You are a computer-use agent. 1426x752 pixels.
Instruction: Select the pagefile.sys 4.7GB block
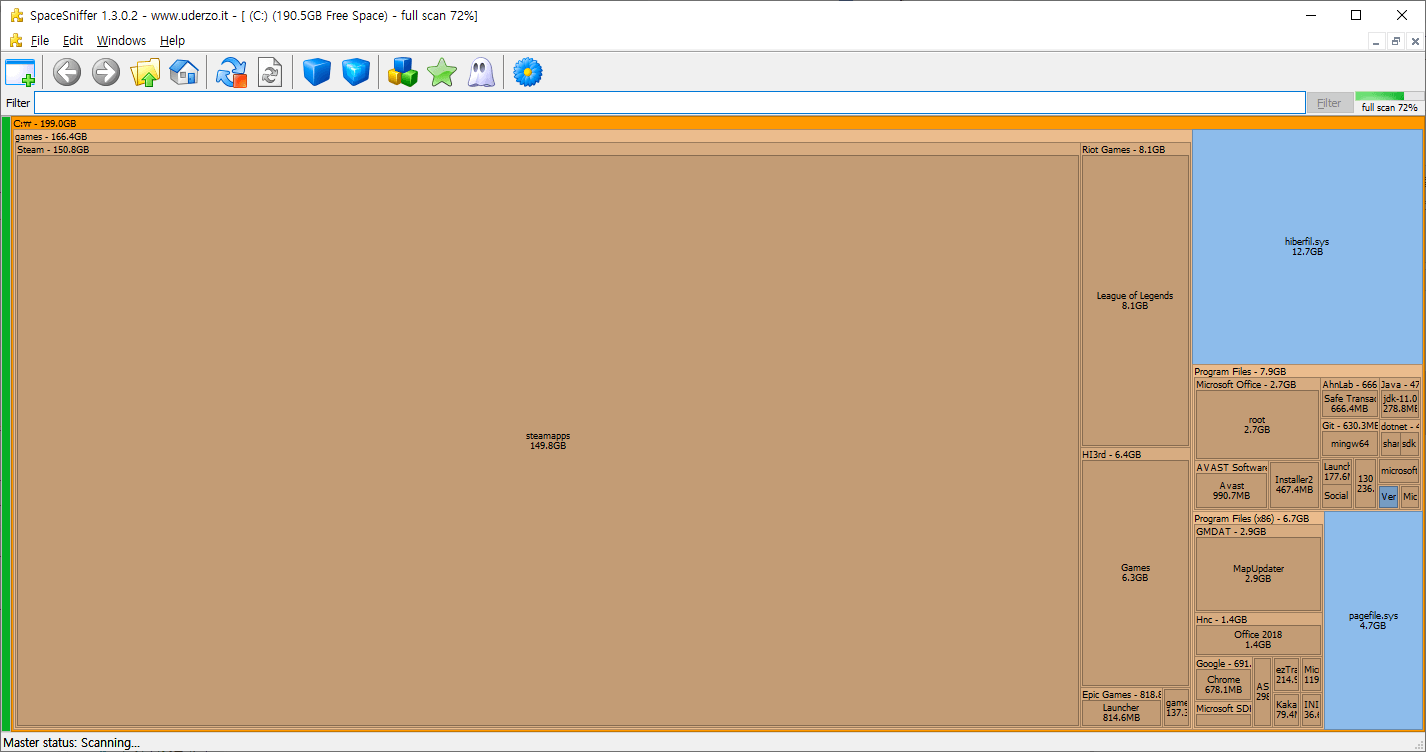[1373, 621]
